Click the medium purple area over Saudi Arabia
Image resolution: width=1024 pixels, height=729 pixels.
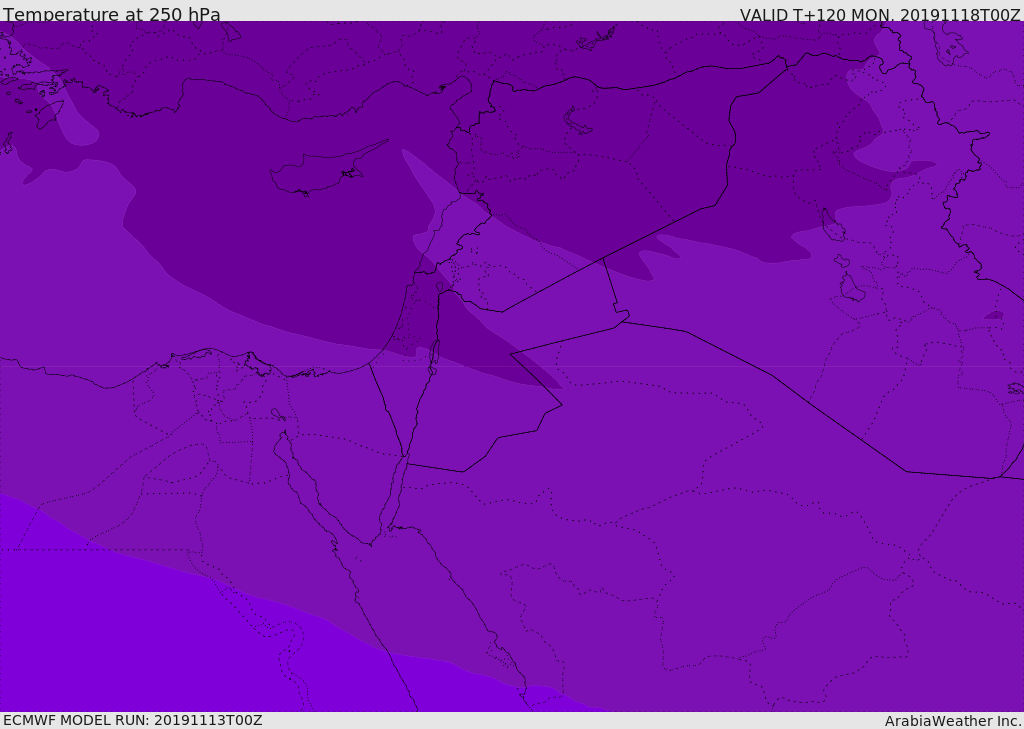coord(650,520)
